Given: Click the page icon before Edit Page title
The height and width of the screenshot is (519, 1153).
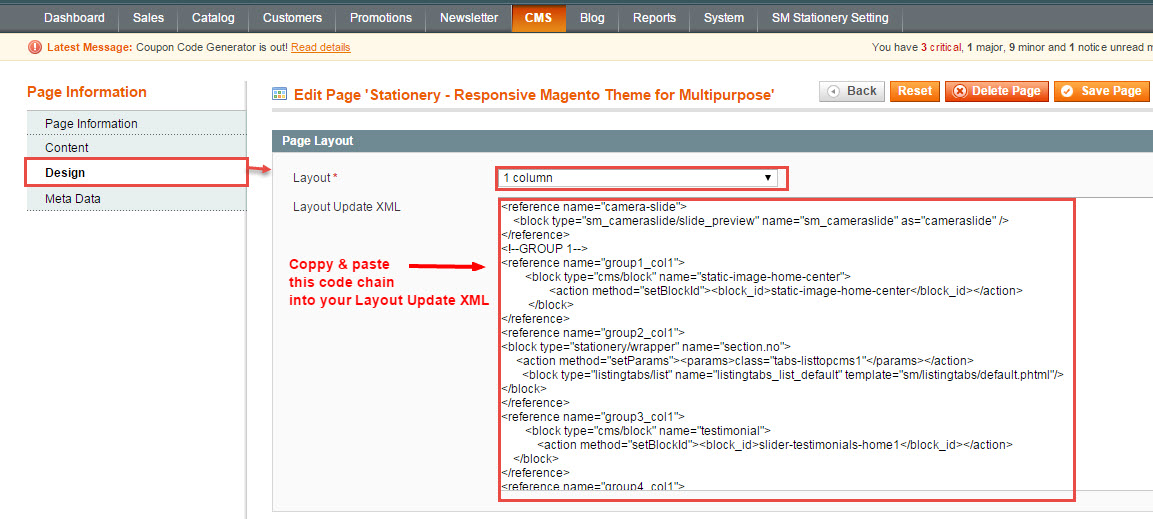Looking at the screenshot, I should pos(279,93).
